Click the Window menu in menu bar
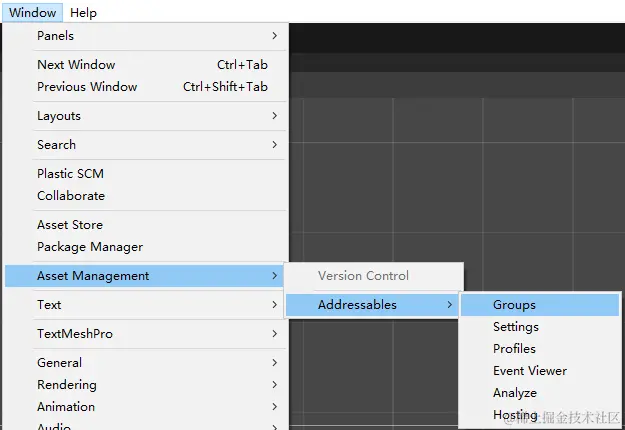The height and width of the screenshot is (430, 625). (x=33, y=13)
